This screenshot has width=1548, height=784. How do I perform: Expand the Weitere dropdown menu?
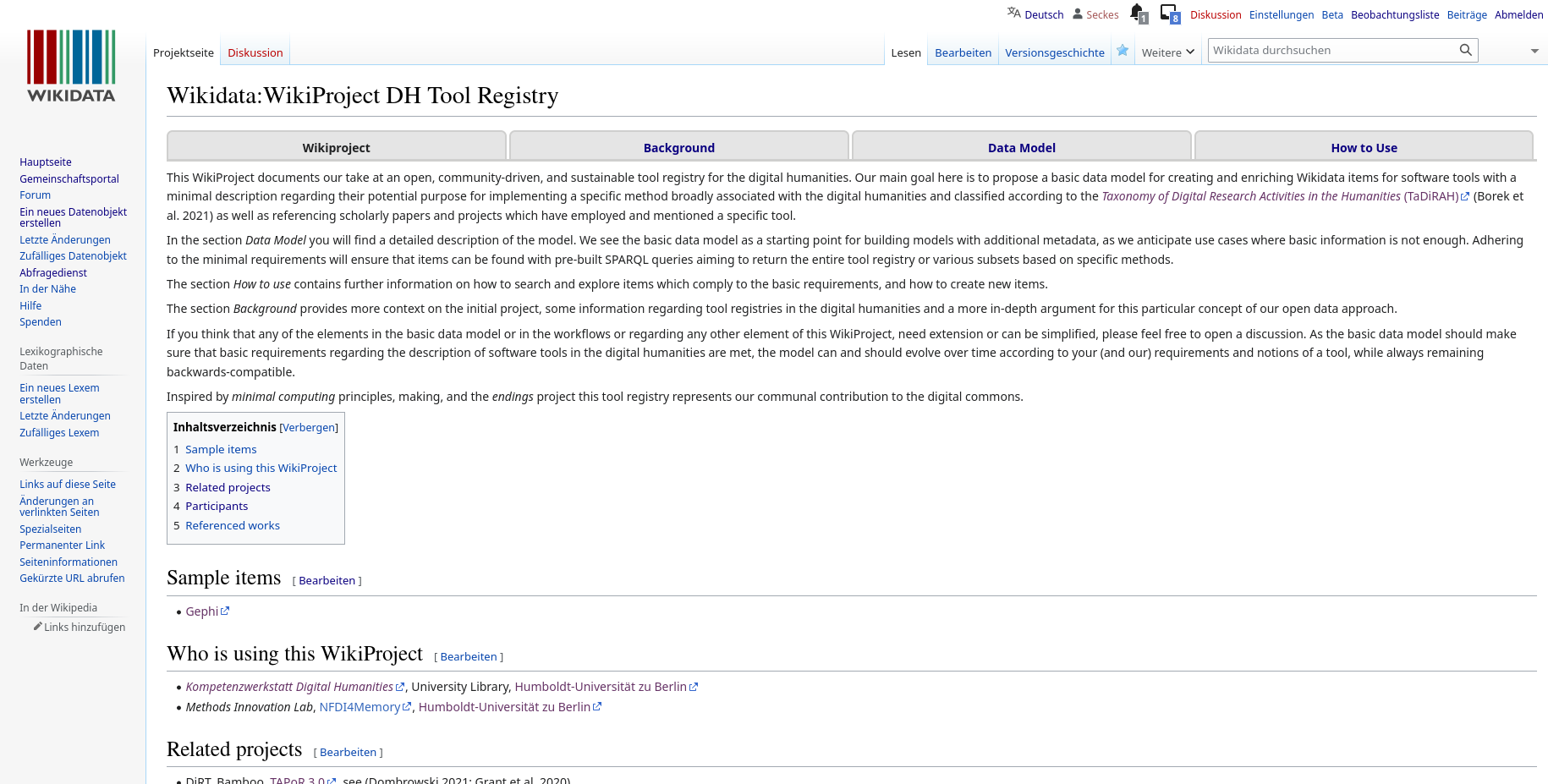point(1167,52)
